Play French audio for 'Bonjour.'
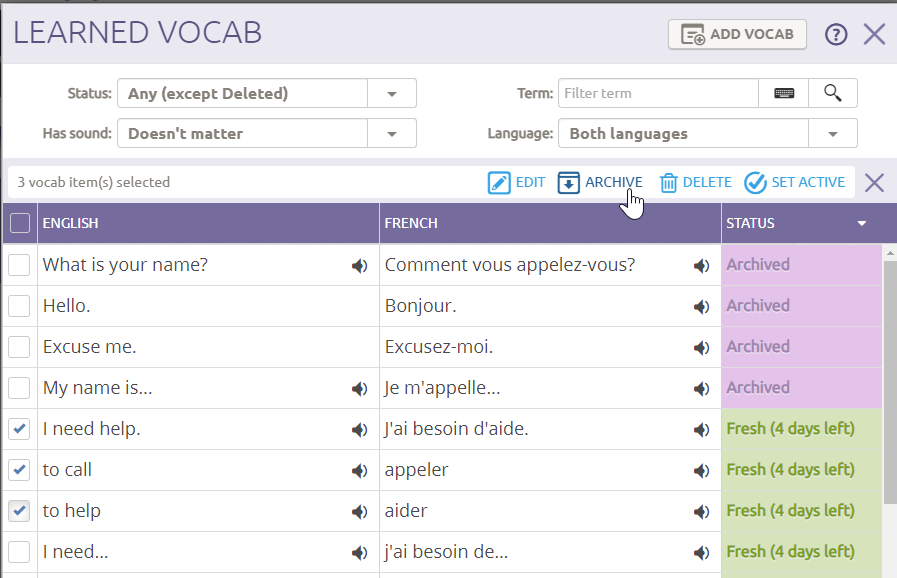Screen dimensions: 897x578 pos(701,307)
